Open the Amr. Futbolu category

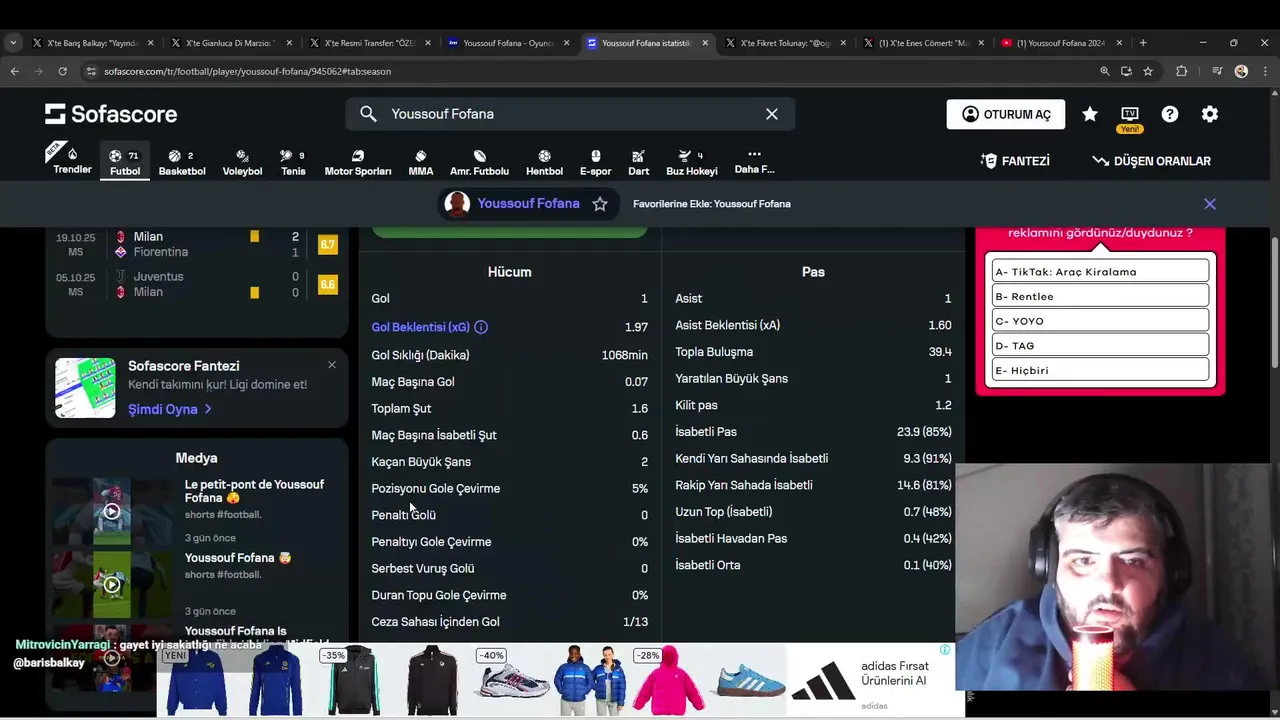tap(479, 162)
